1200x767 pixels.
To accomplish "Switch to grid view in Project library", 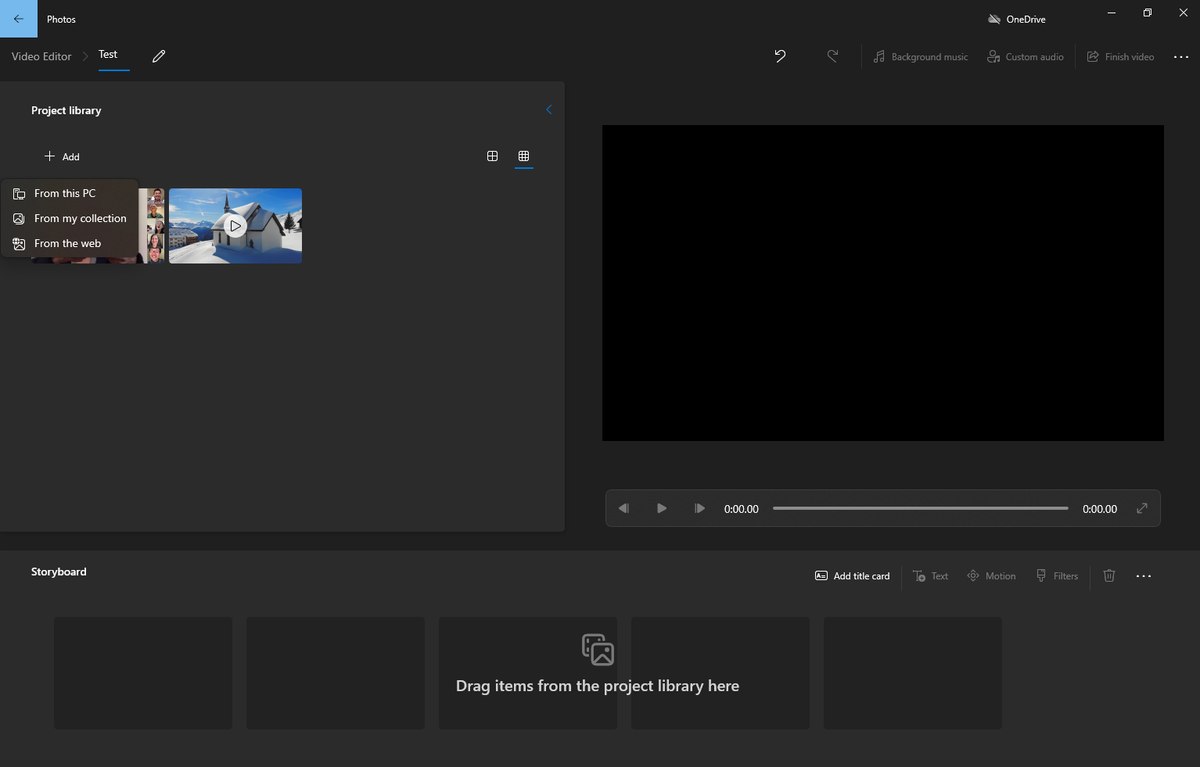I will coord(523,156).
